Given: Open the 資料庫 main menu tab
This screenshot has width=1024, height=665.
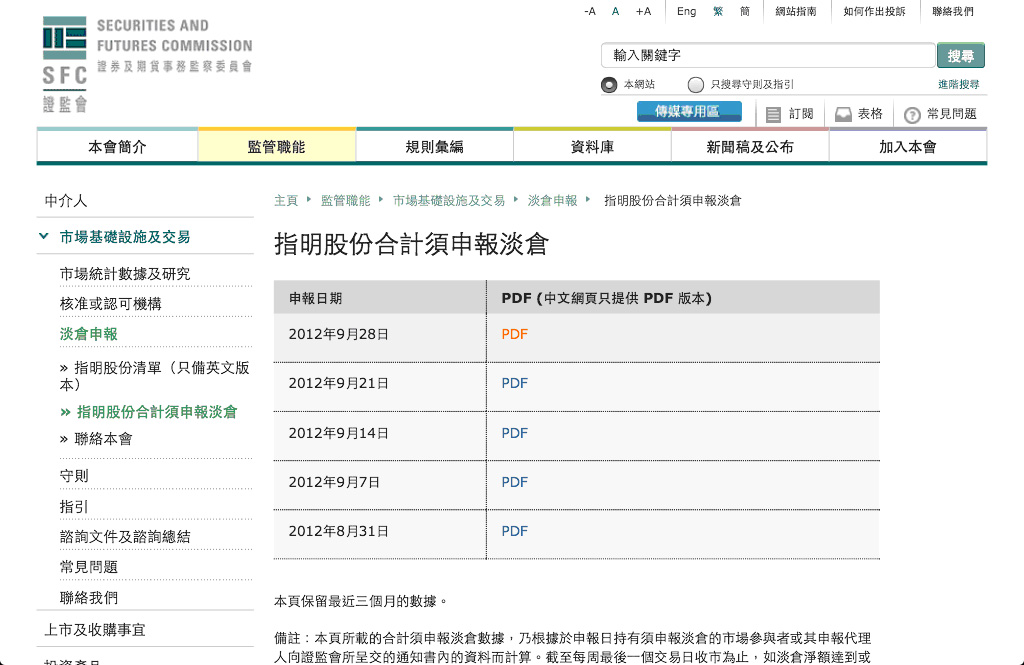Looking at the screenshot, I should [592, 147].
